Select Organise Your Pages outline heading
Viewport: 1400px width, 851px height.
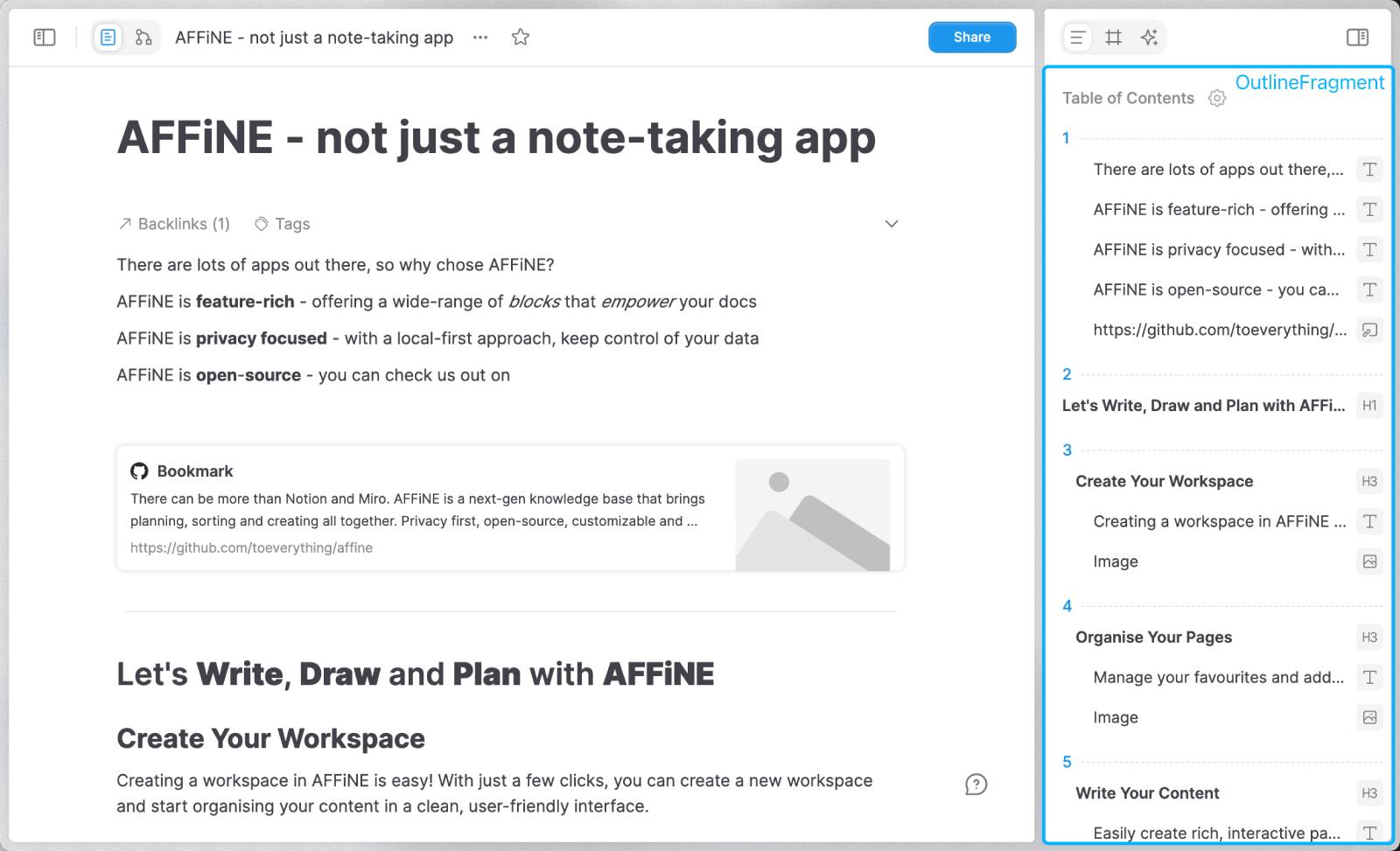click(1153, 637)
